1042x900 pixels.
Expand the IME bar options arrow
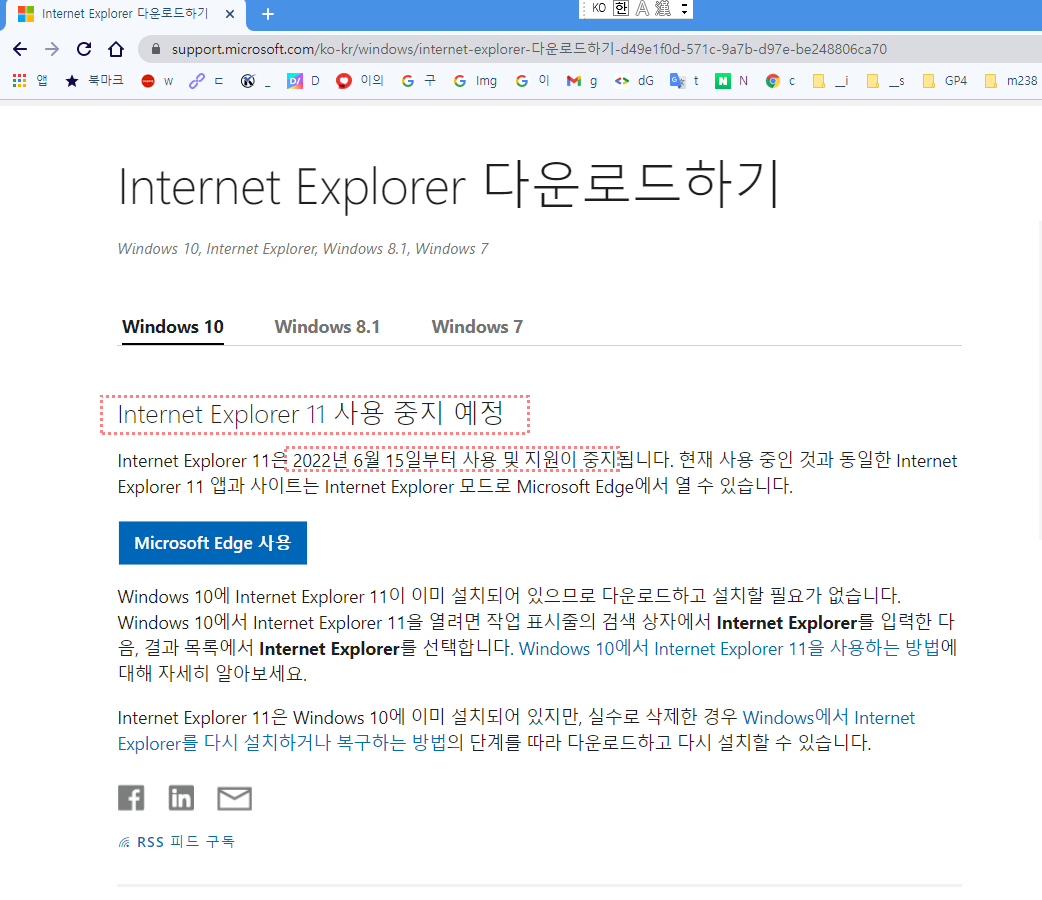(x=684, y=8)
